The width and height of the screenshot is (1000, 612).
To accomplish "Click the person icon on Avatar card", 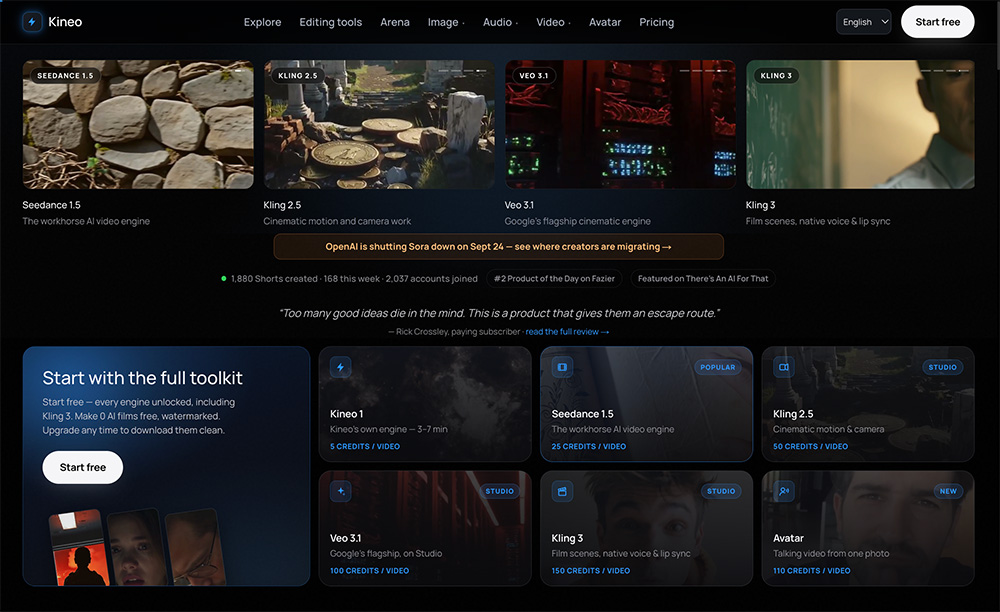I will [x=784, y=492].
